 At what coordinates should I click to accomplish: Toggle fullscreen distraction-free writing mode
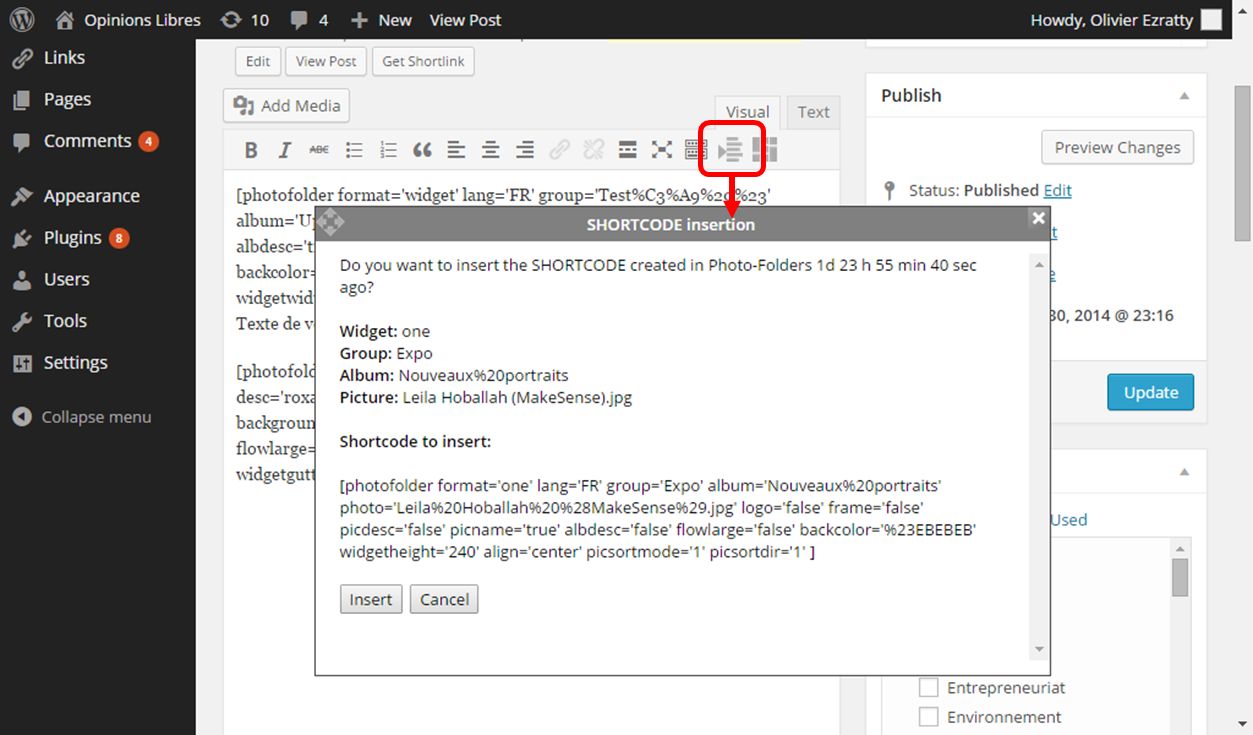(662, 150)
